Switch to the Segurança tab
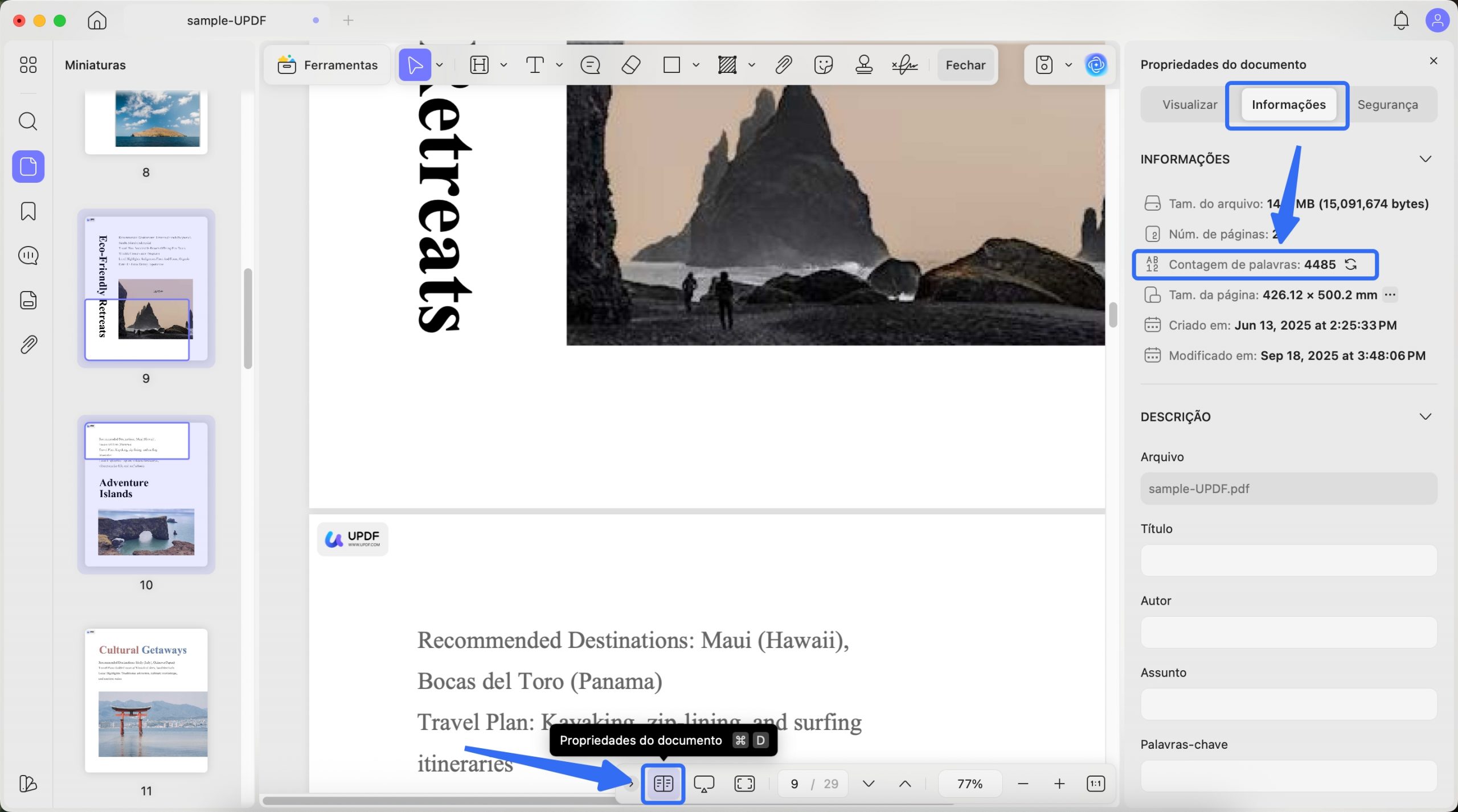1458x812 pixels. (x=1390, y=104)
